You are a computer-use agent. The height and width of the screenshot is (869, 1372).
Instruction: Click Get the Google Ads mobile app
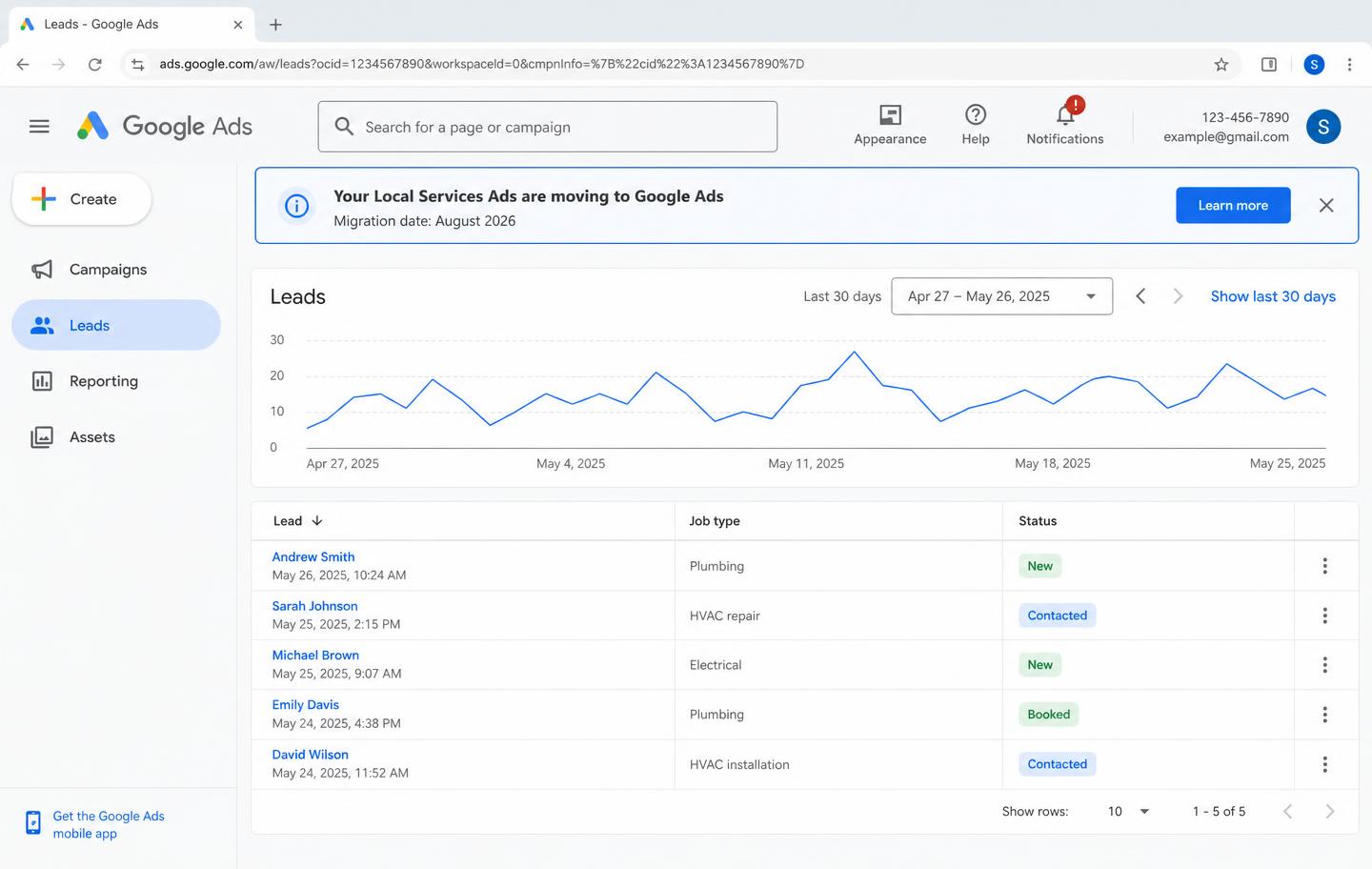click(109, 824)
